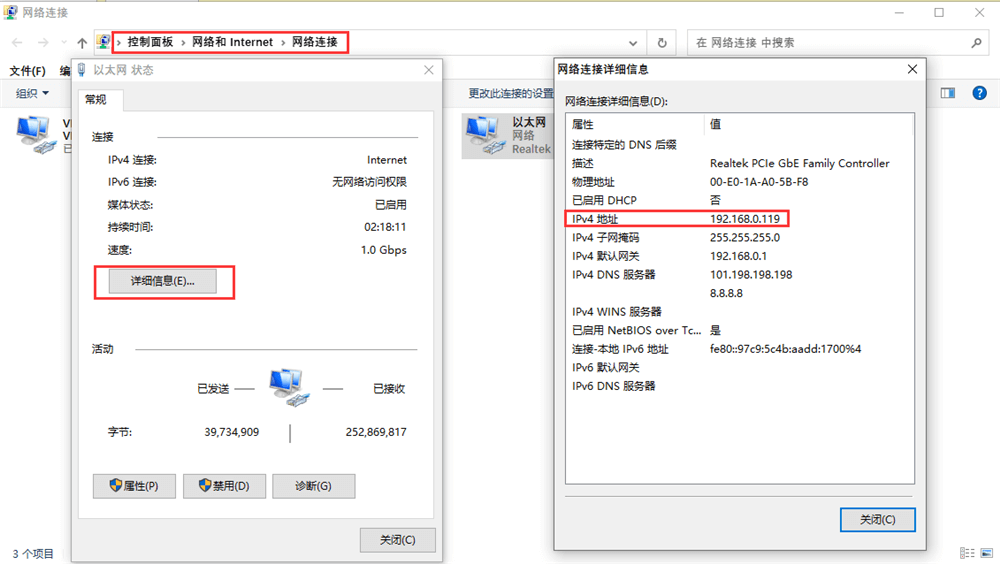Close the network connection details dialog with X

912,69
